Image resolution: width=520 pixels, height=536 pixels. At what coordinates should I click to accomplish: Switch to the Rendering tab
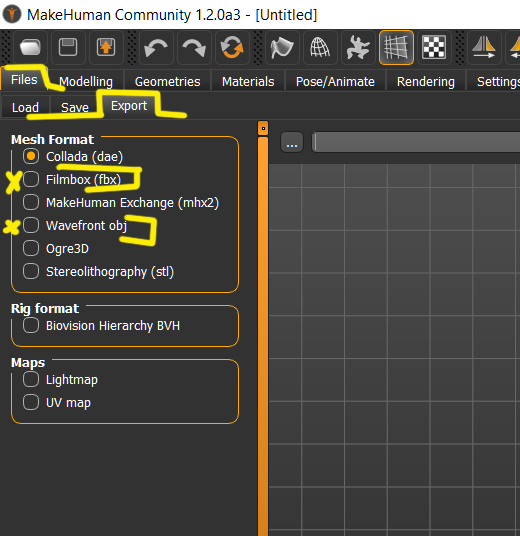pyautogui.click(x=426, y=81)
